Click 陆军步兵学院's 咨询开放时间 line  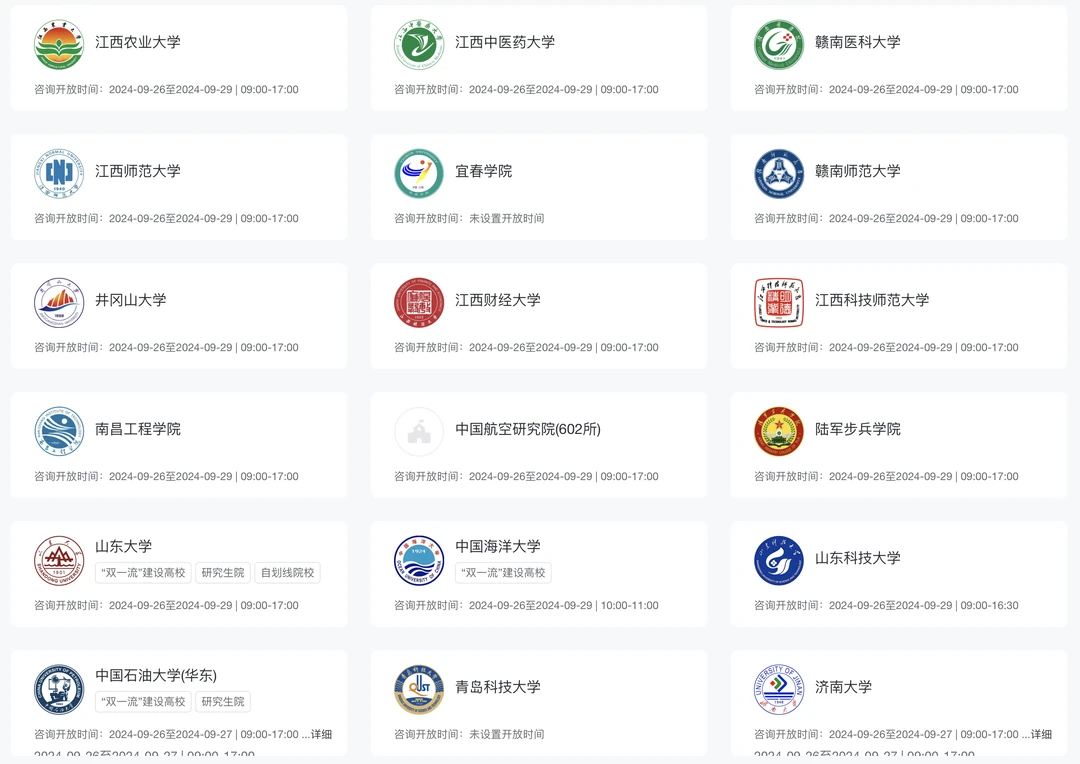click(886, 477)
